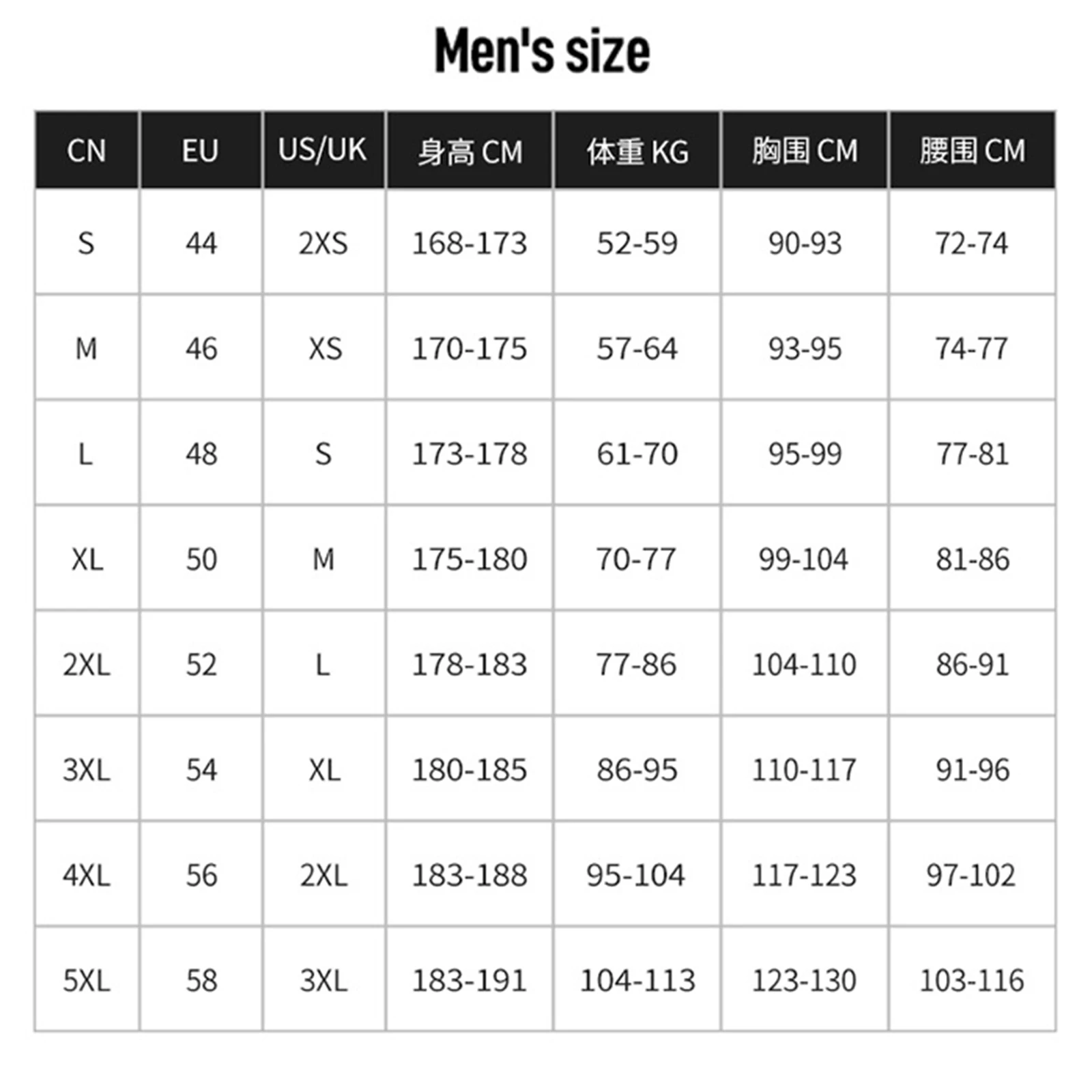
Task: Click the EU column header
Action: [x=200, y=151]
